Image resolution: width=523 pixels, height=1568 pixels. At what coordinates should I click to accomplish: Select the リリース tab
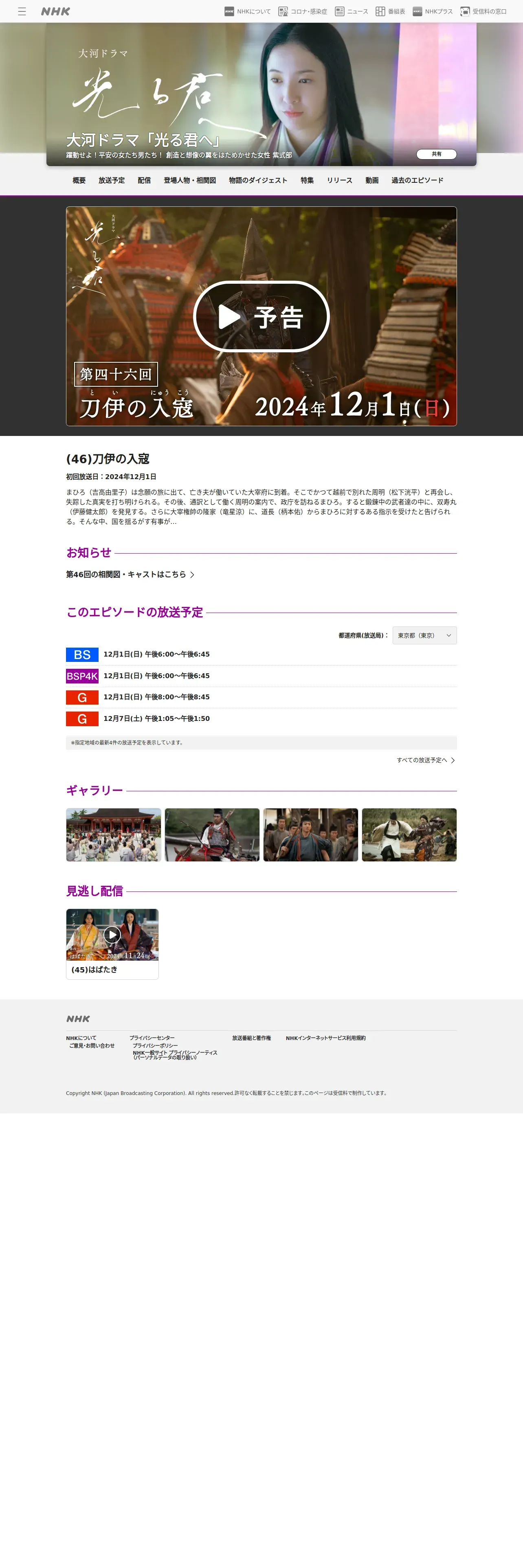tap(340, 181)
